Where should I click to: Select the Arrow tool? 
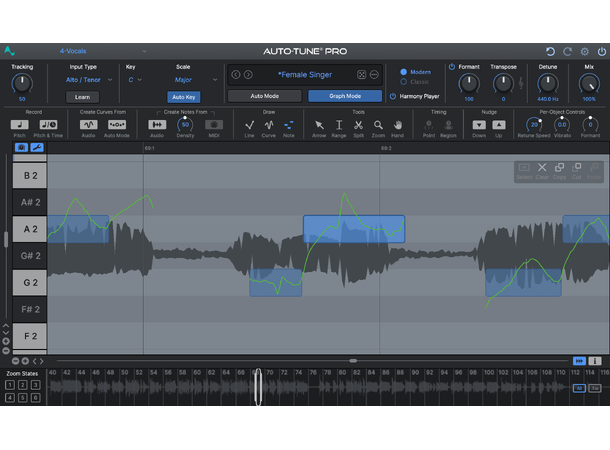(x=319, y=125)
